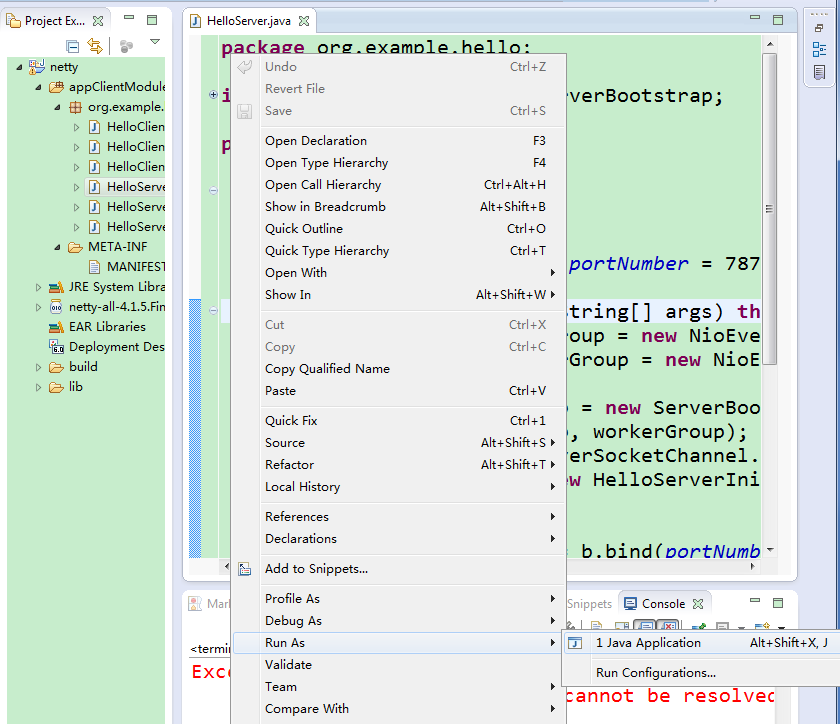This screenshot has height=724, width=840.
Task: Open Run Configurations... dialog
Action: 701,673
